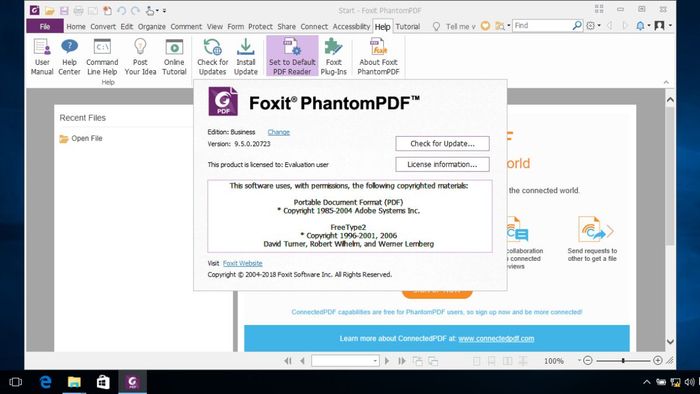
Task: Click the Find search field
Action: point(542,25)
